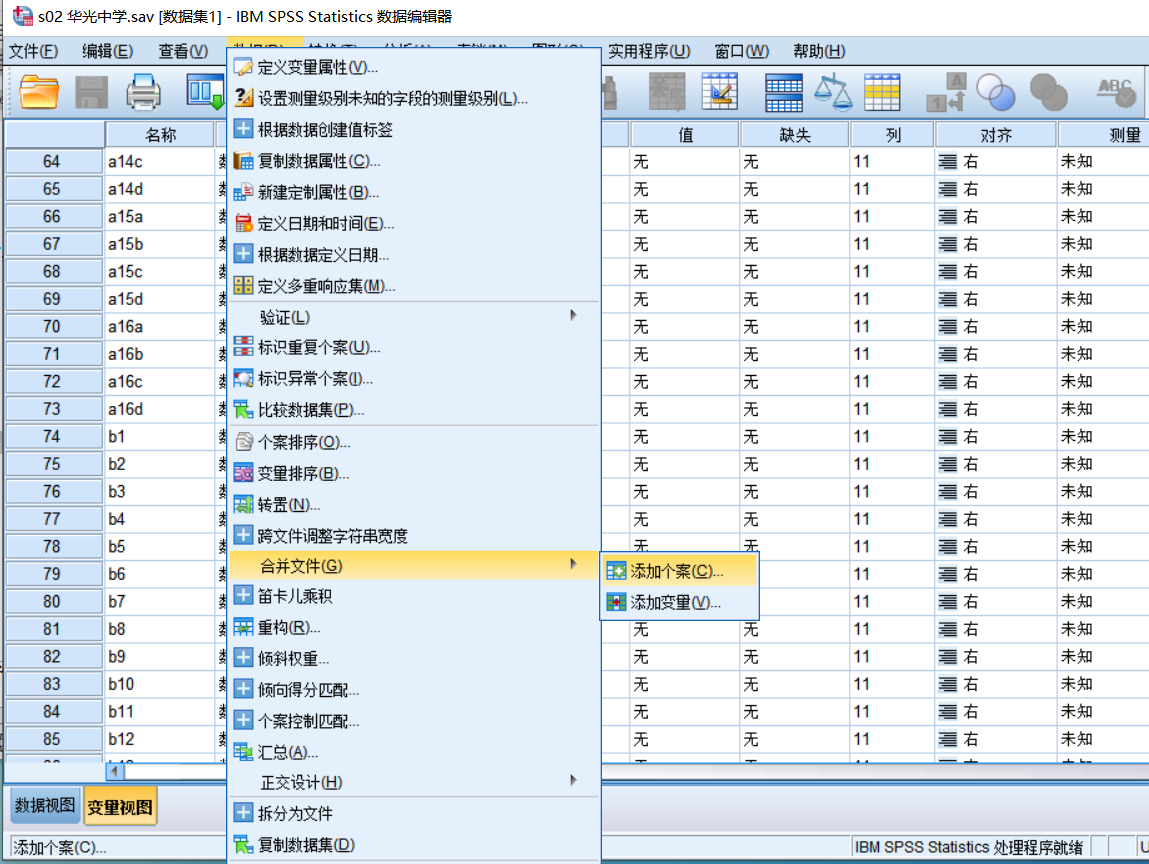Click the 对齐 column header
This screenshot has width=1149, height=864.
(996, 135)
